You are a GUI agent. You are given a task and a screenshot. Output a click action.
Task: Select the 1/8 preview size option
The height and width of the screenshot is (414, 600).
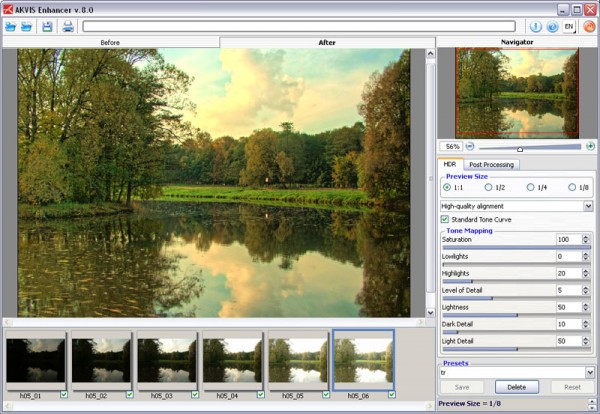tap(573, 187)
